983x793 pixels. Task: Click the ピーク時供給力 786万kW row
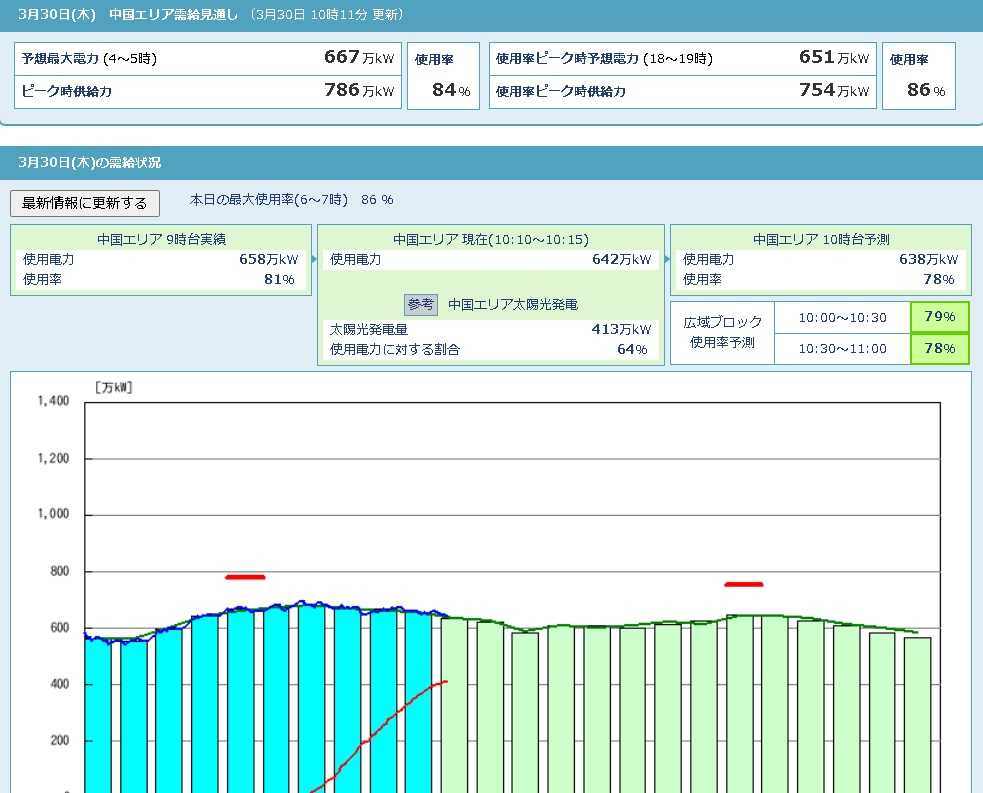click(207, 91)
